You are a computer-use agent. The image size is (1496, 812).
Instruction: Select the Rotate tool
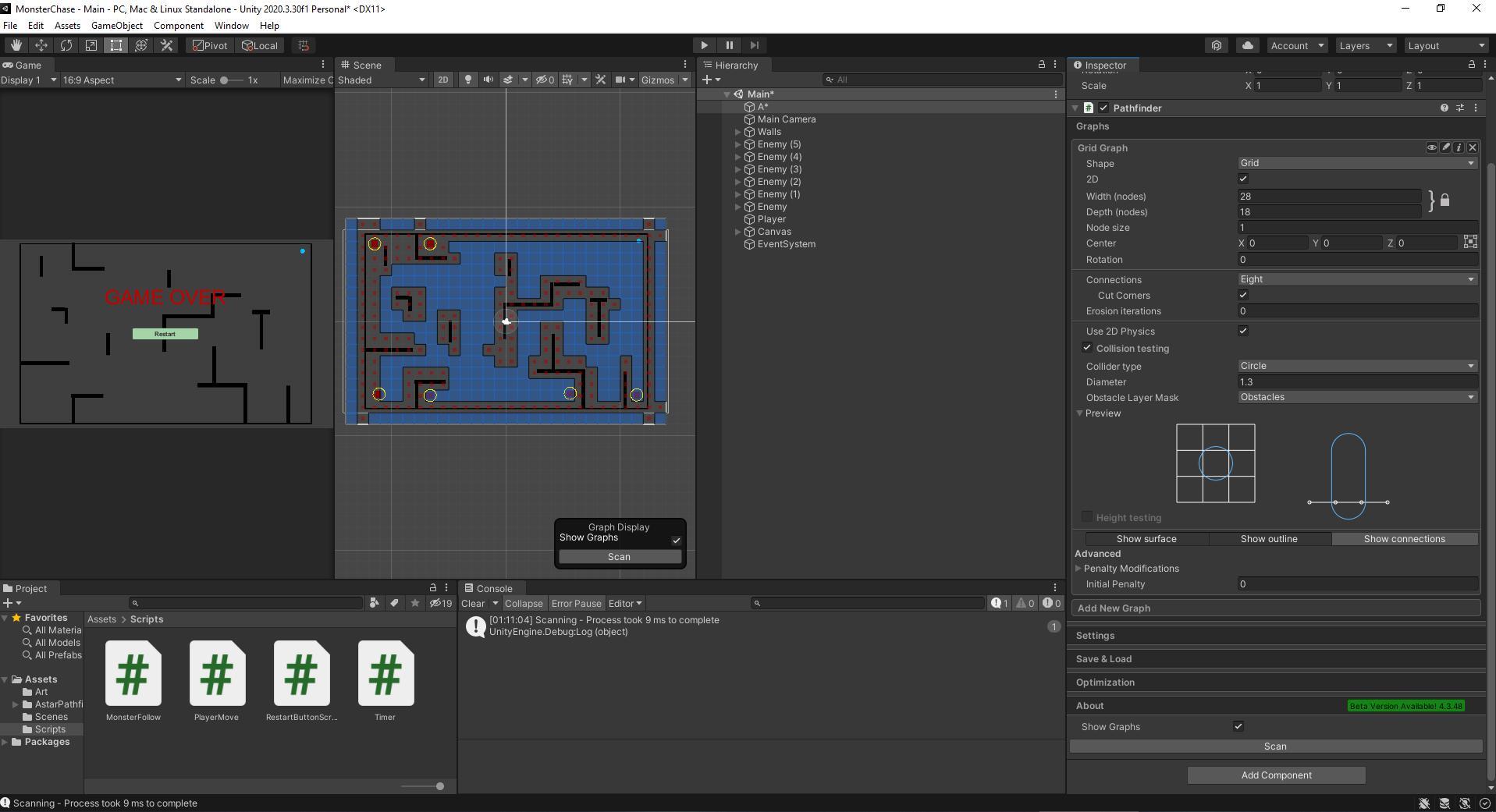pos(66,45)
